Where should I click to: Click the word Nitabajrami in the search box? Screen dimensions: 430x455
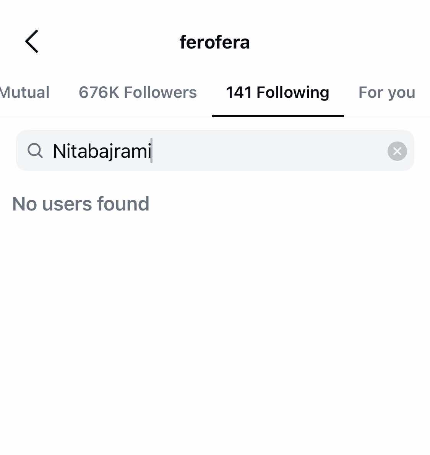[x=102, y=151]
